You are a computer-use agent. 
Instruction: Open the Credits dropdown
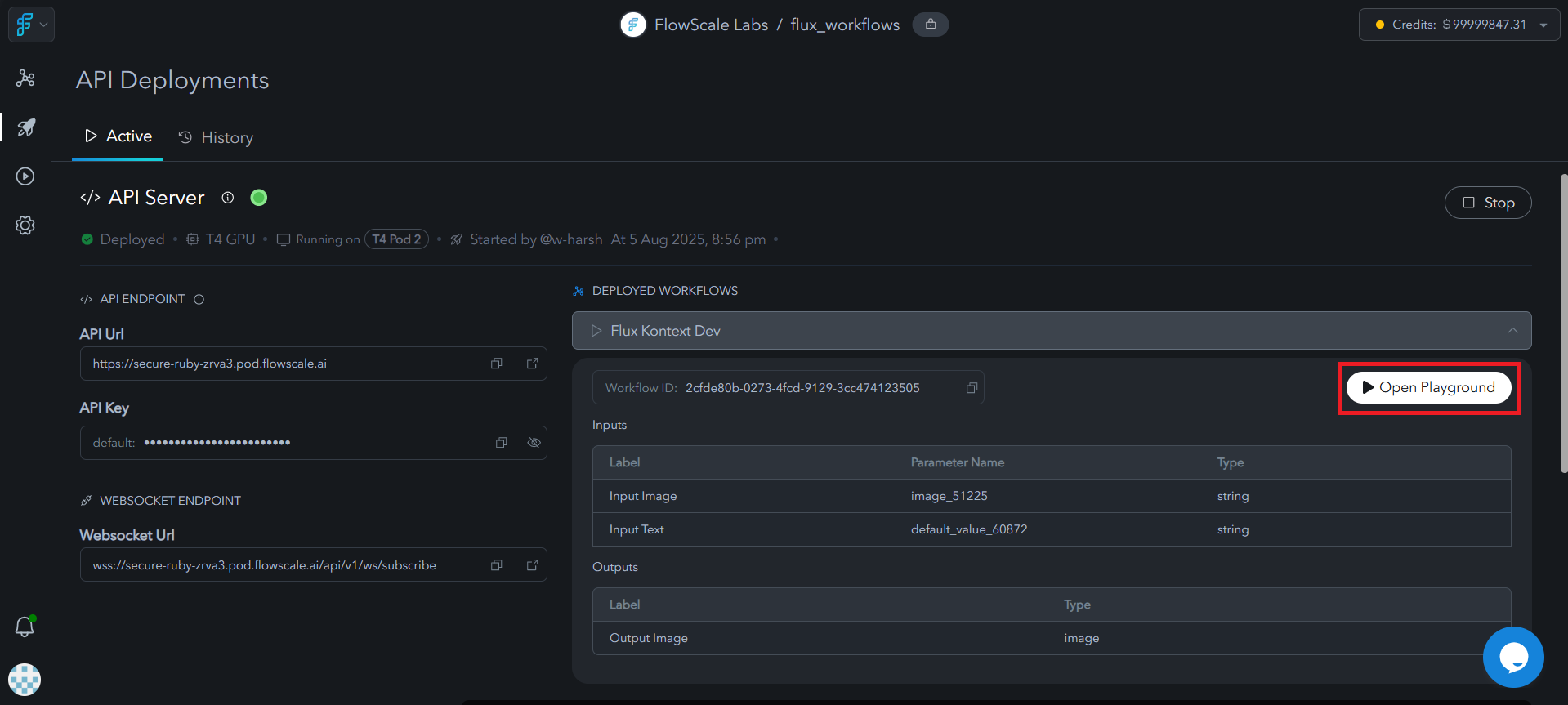1459,25
